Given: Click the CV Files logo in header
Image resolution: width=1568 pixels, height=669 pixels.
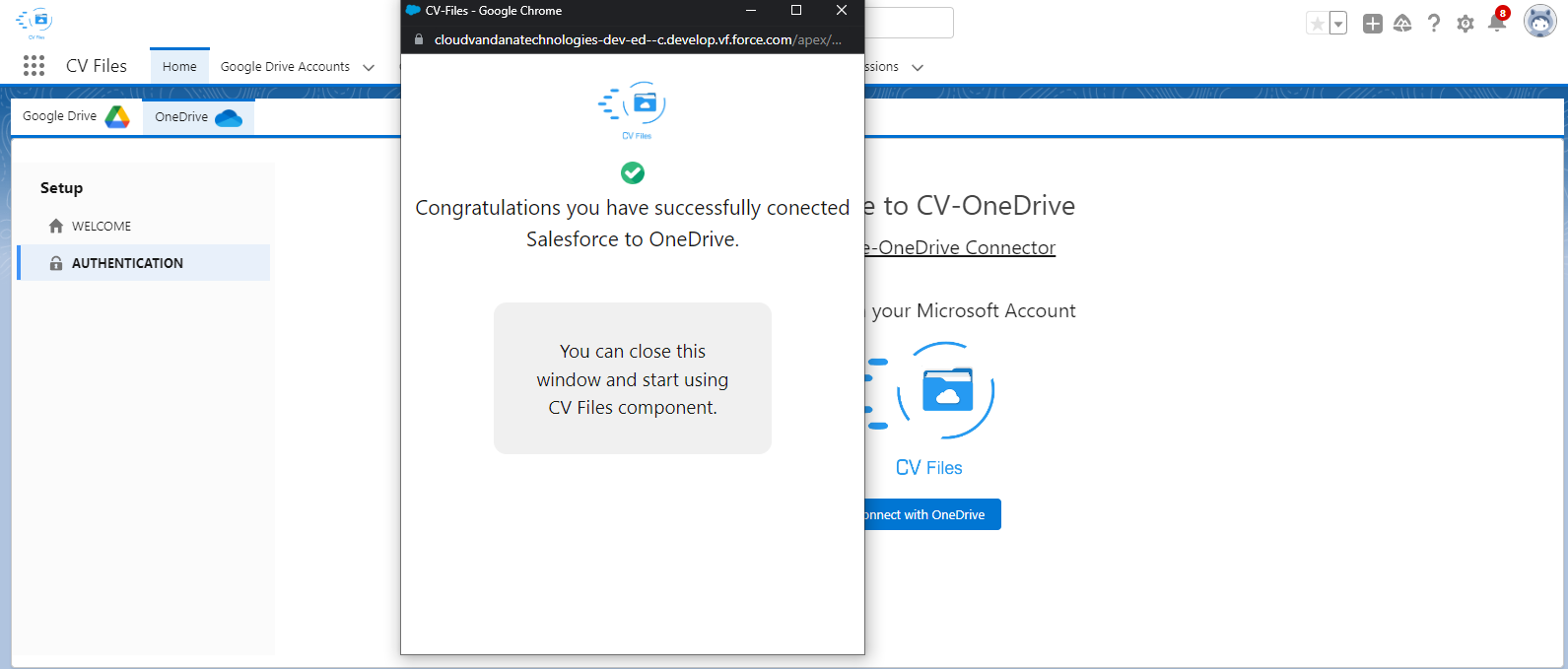Looking at the screenshot, I should [x=34, y=22].
